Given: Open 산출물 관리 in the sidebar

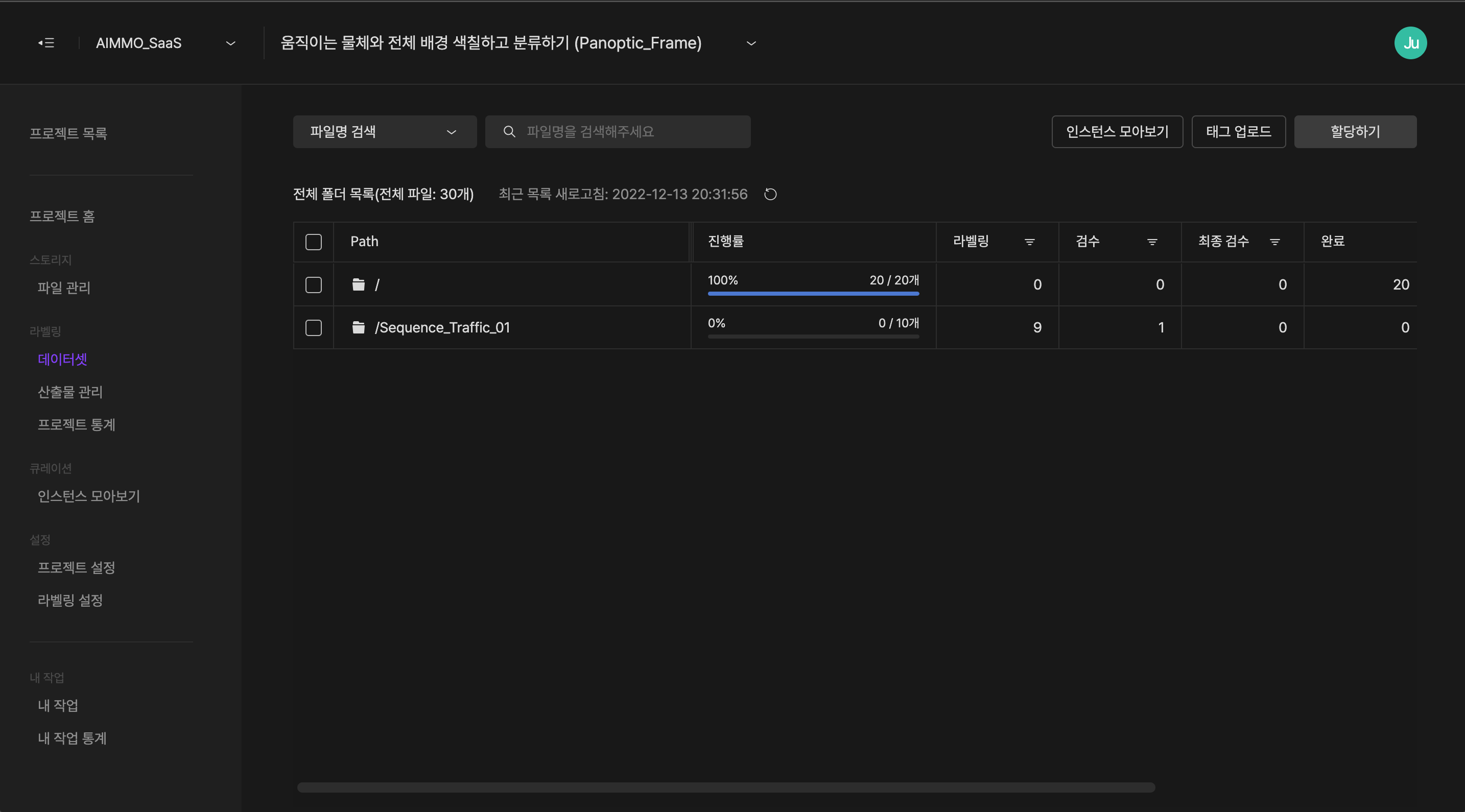Looking at the screenshot, I should (x=70, y=392).
